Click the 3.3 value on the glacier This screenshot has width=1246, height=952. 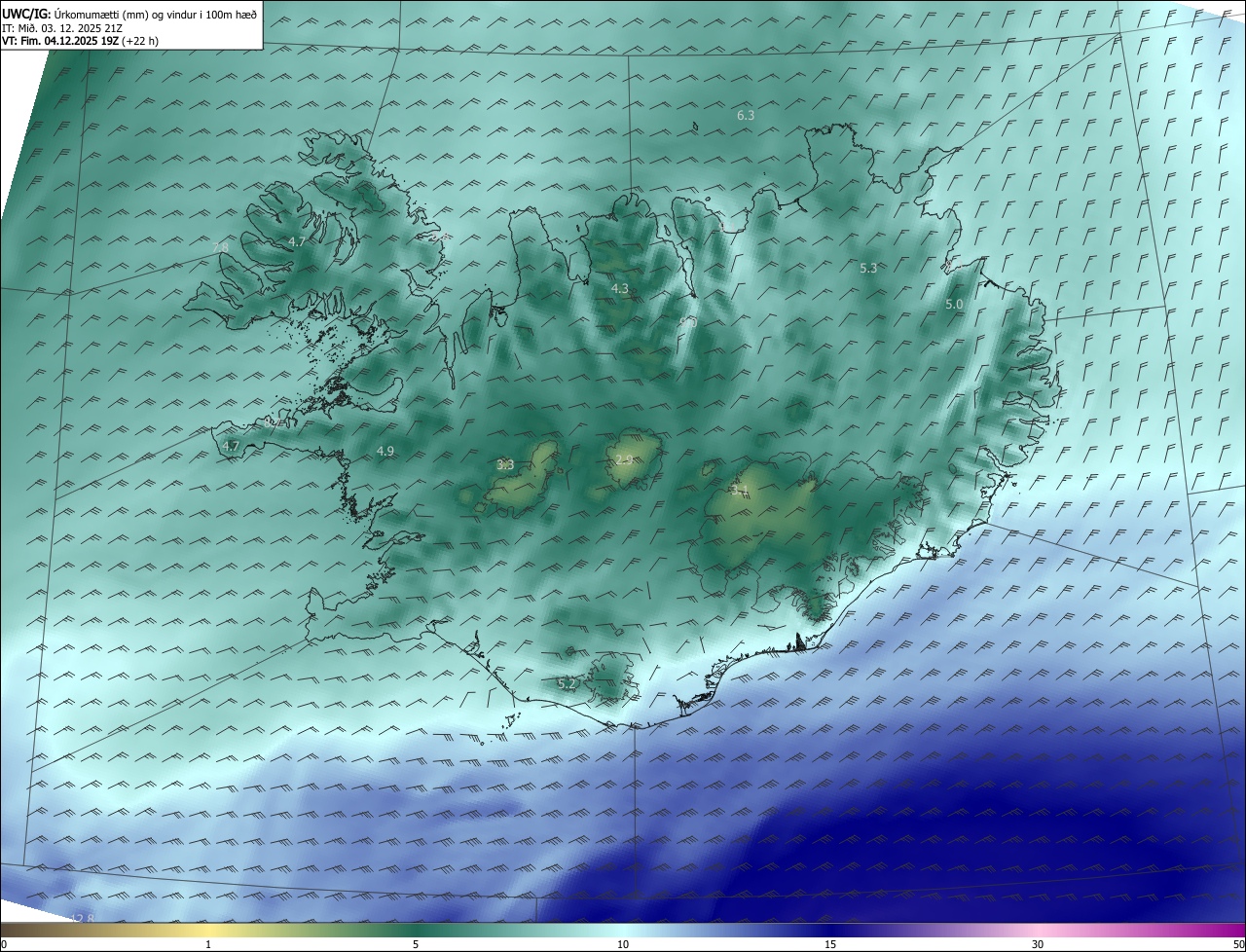tap(505, 465)
